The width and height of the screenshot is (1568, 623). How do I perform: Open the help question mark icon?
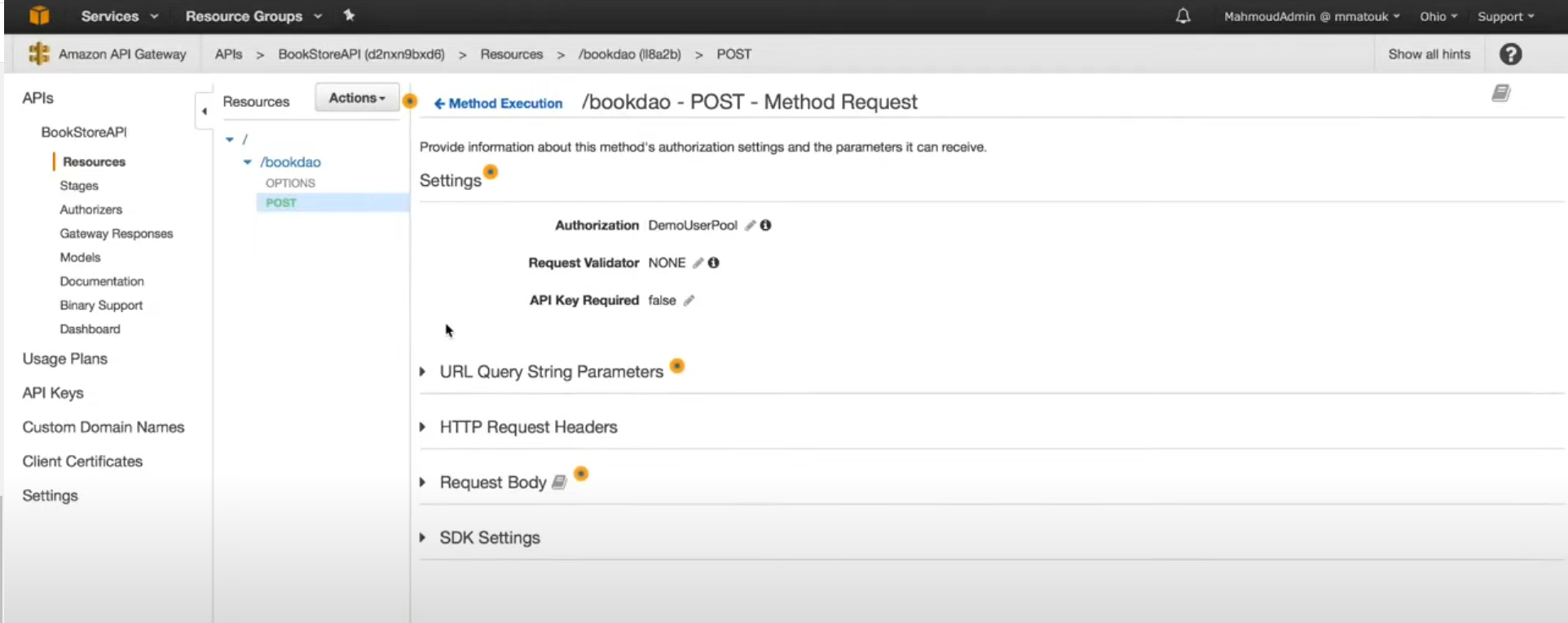[1510, 54]
